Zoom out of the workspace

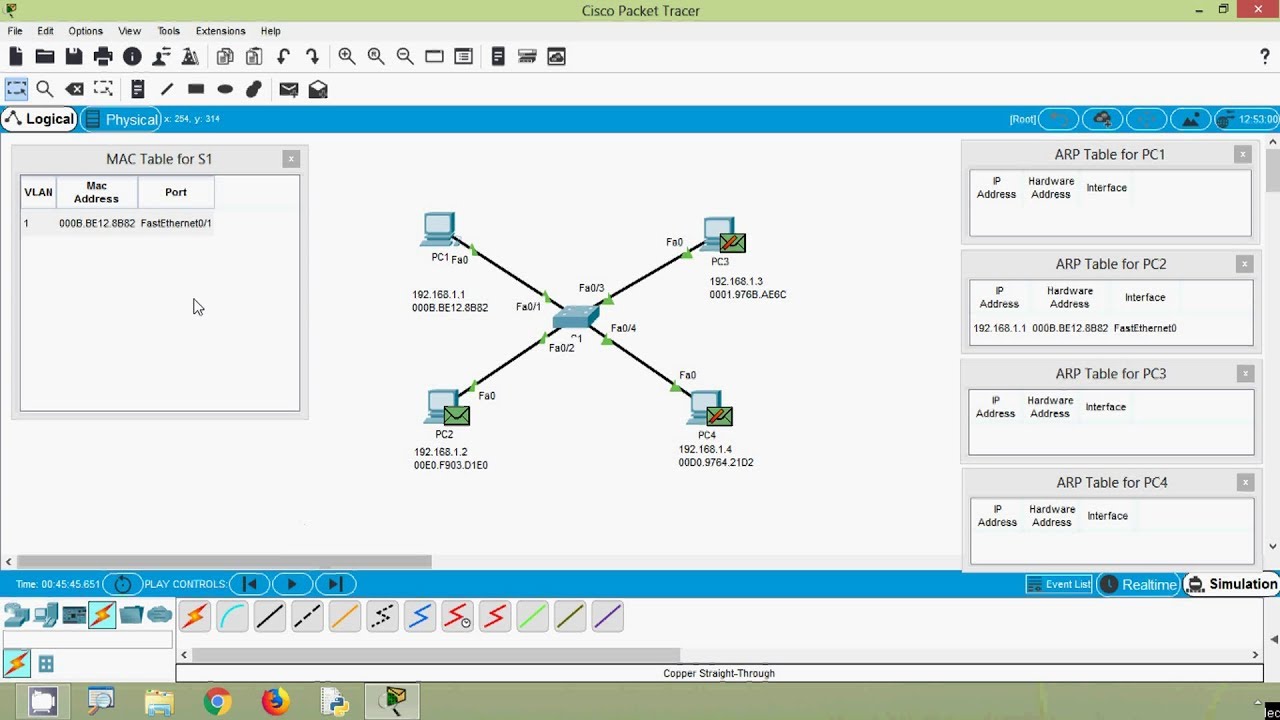click(x=405, y=57)
